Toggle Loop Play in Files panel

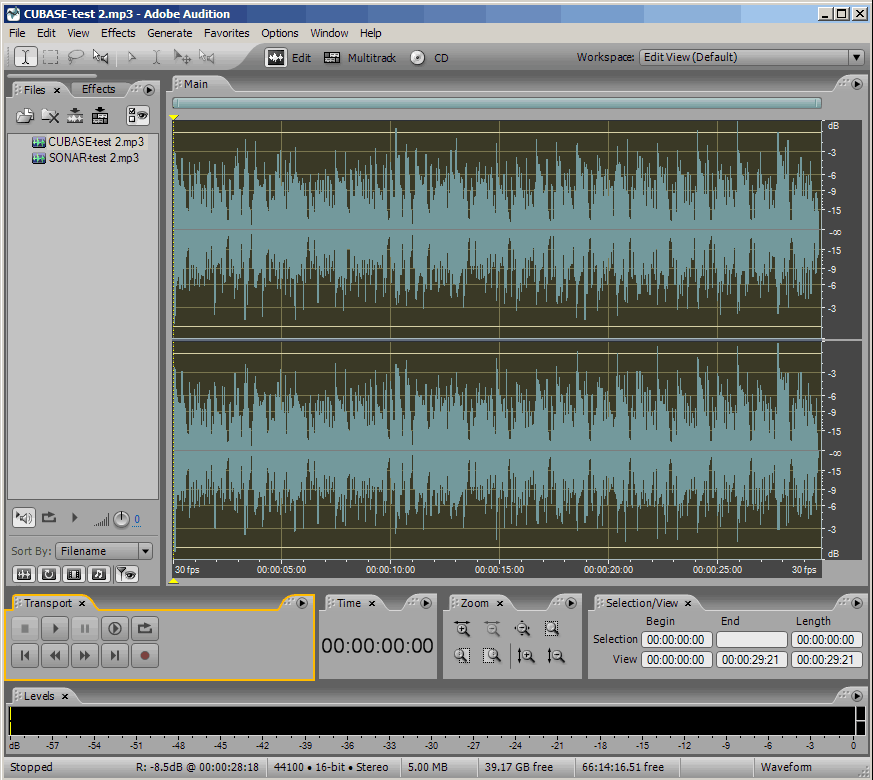point(50,517)
